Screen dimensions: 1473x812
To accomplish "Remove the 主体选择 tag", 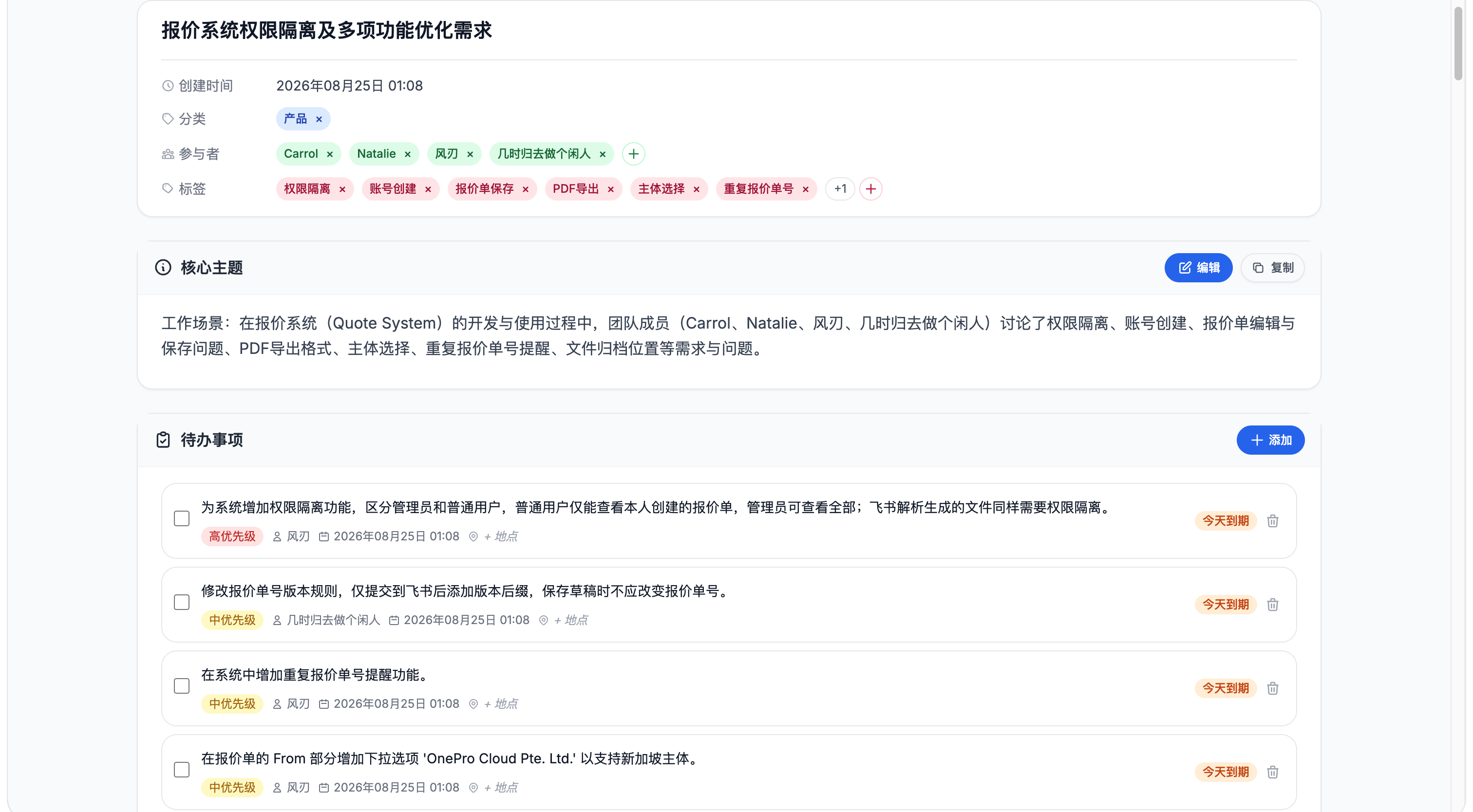I will click(697, 189).
